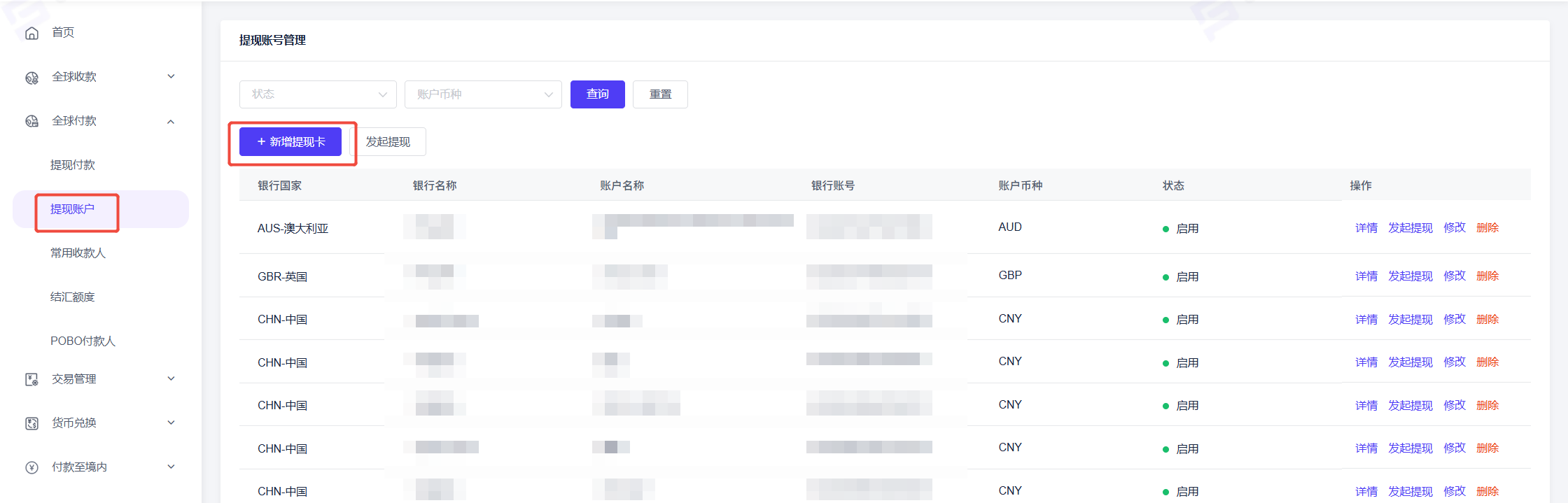Click the 全球付款 globe icon
Screen dimensions: 1568x503
click(31, 122)
